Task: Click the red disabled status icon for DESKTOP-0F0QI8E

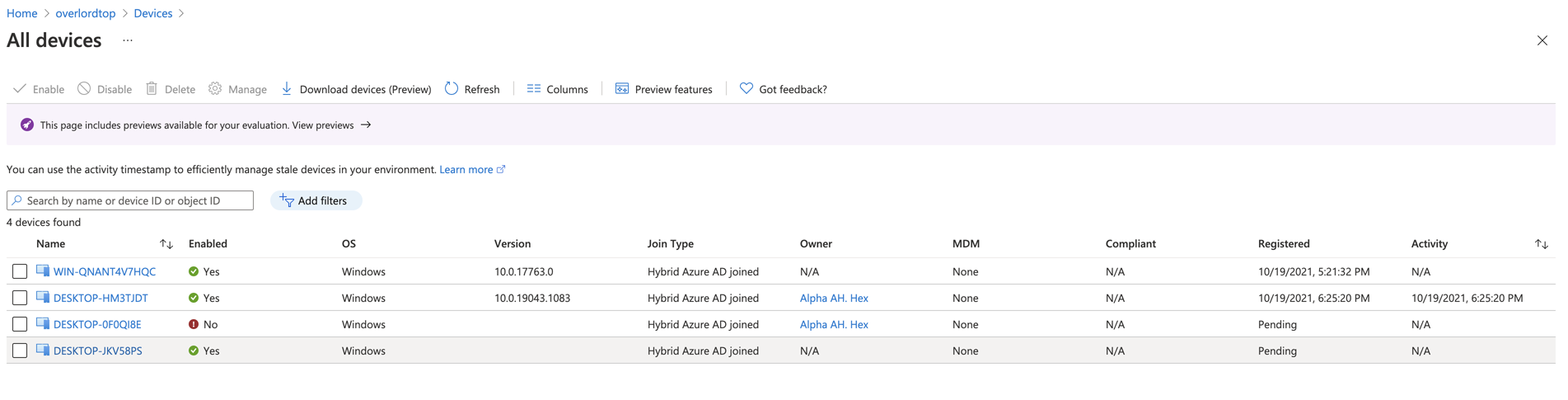Action: point(194,324)
